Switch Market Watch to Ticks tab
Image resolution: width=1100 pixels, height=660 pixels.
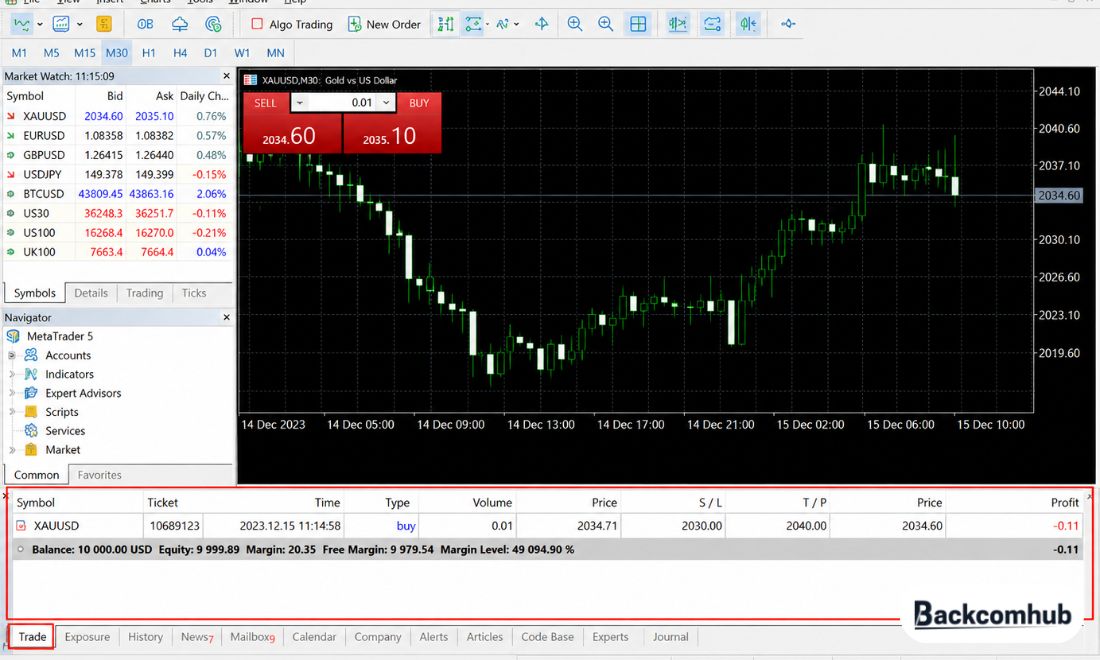tap(194, 293)
